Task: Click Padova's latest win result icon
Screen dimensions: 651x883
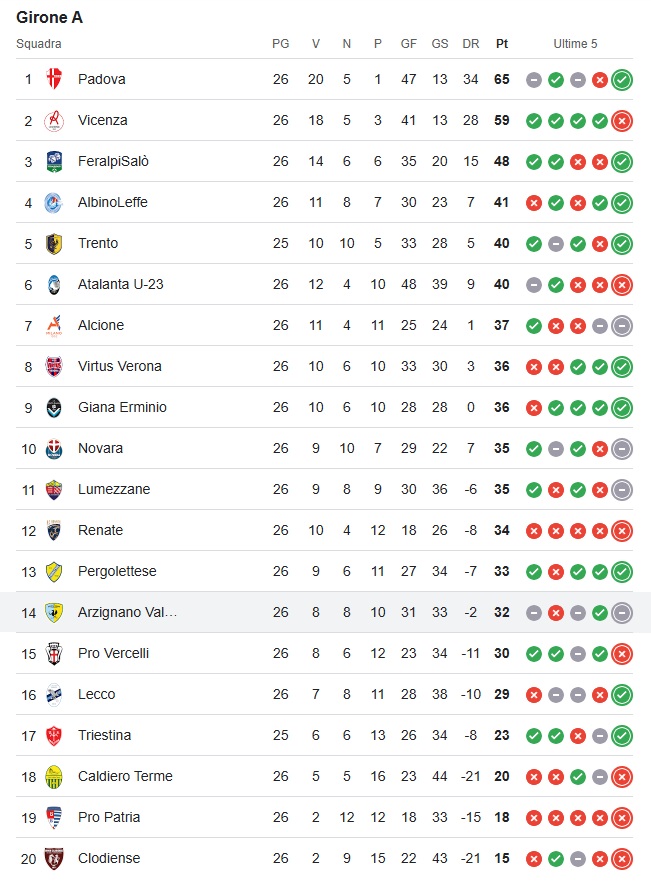Action: (622, 80)
